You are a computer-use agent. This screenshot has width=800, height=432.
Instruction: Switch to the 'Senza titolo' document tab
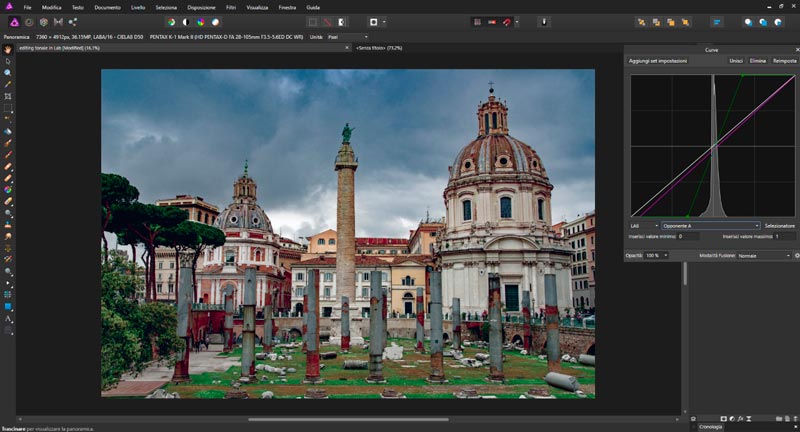[379, 48]
